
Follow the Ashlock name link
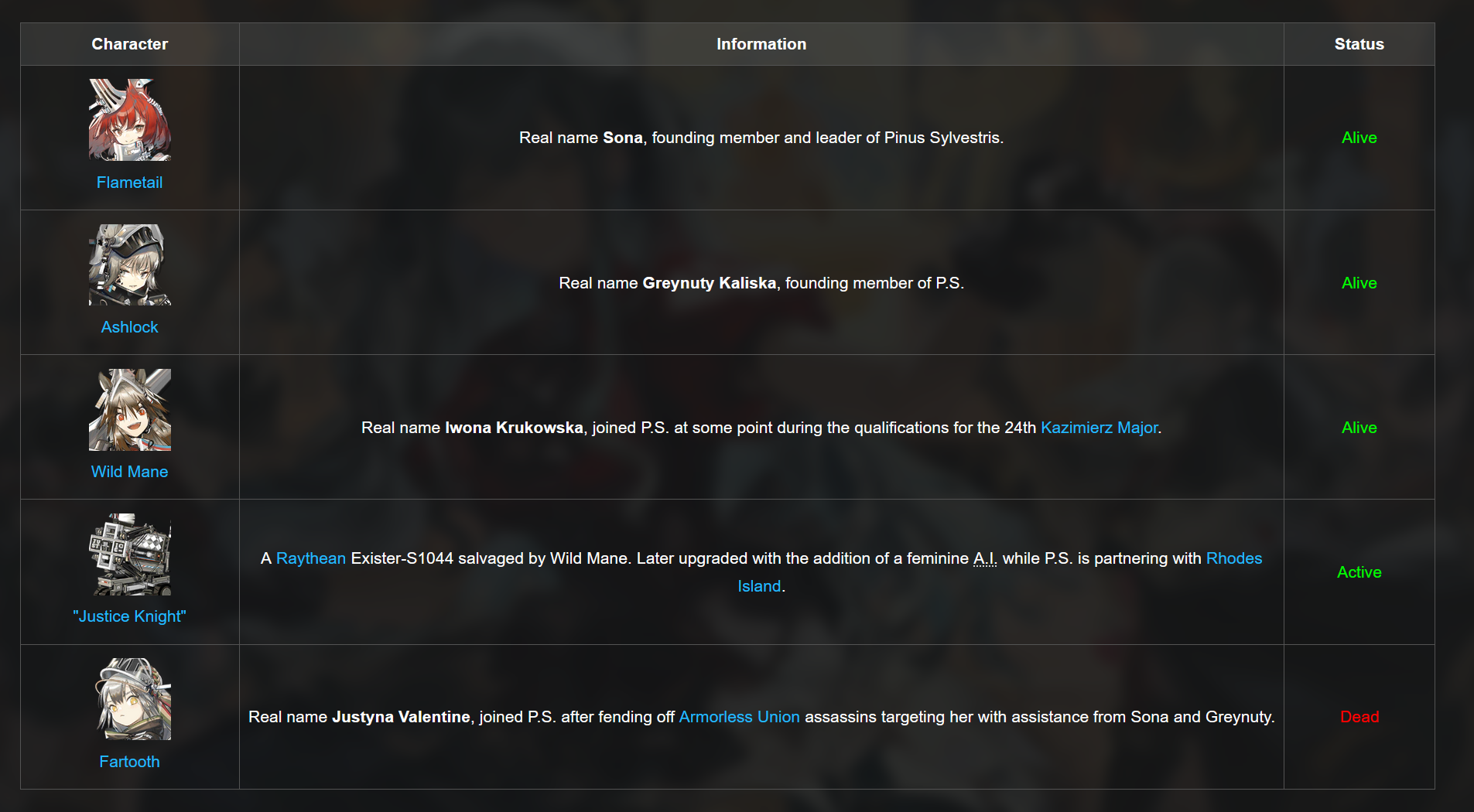(130, 327)
